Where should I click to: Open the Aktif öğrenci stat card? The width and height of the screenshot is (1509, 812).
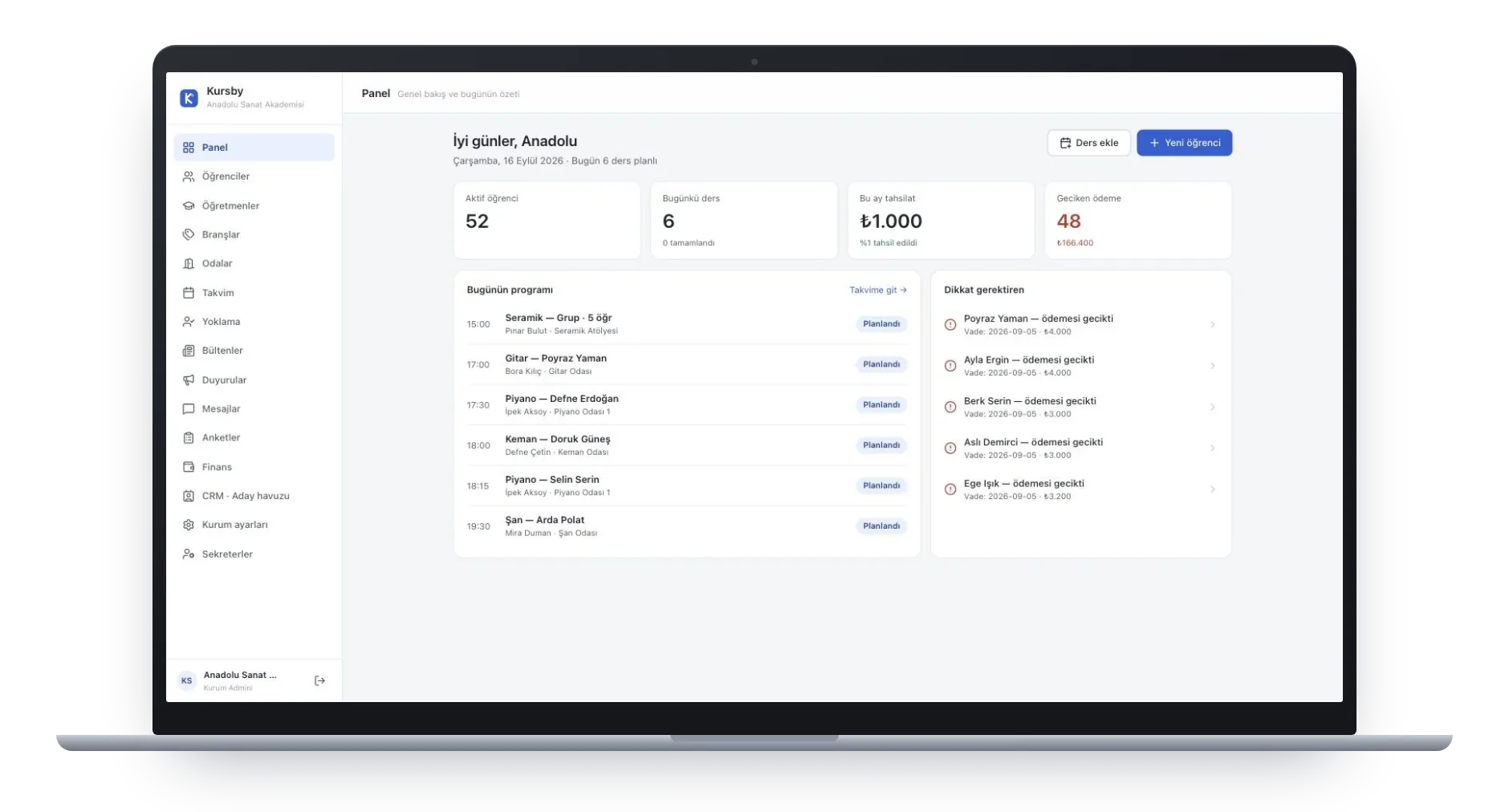click(547, 221)
